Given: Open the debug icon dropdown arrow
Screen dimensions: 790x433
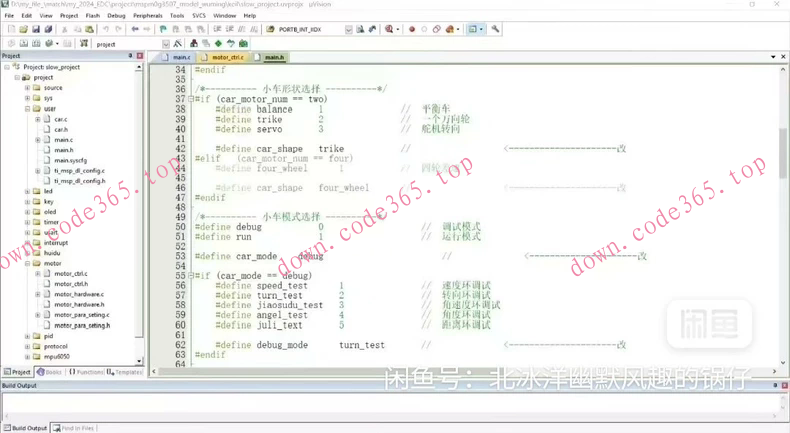Looking at the screenshot, I should [x=398, y=29].
